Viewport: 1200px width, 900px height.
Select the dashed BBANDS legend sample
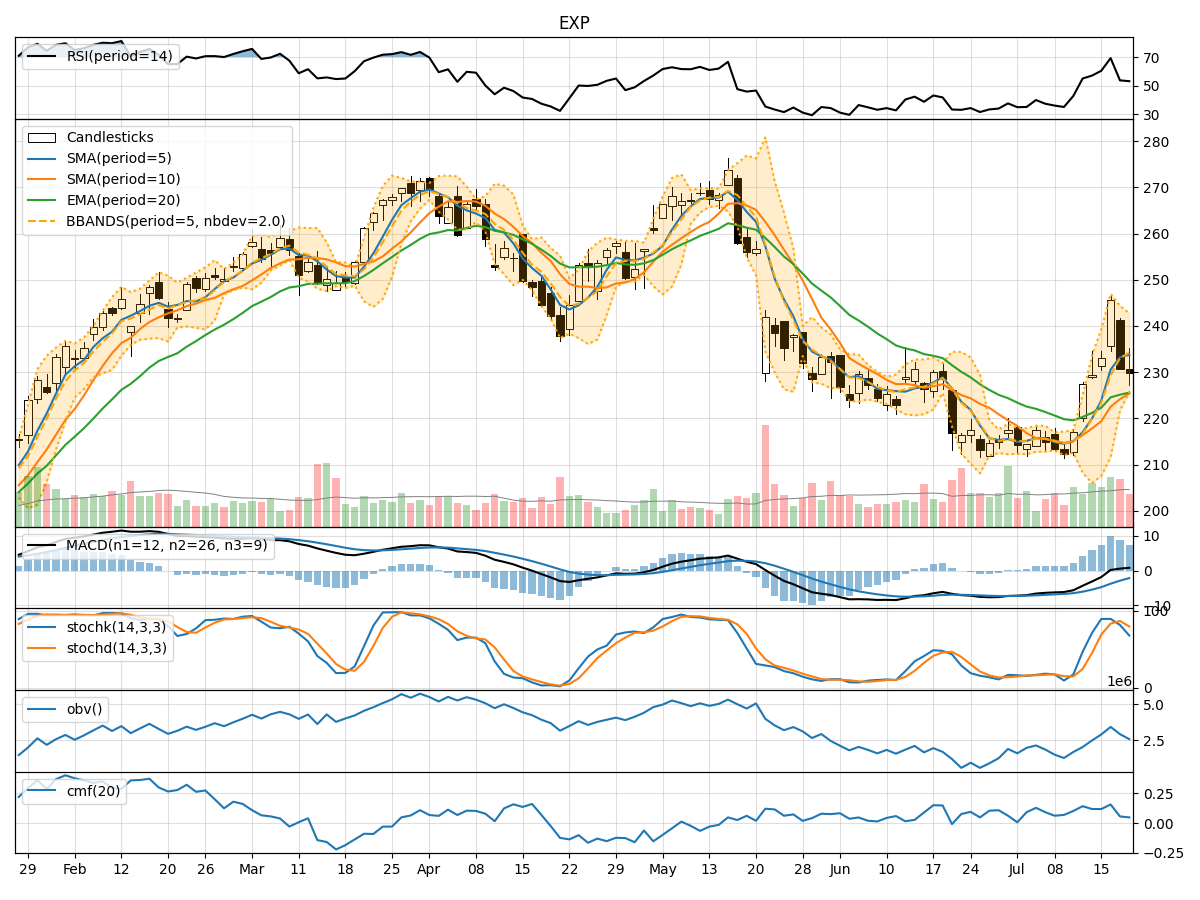[x=42, y=219]
